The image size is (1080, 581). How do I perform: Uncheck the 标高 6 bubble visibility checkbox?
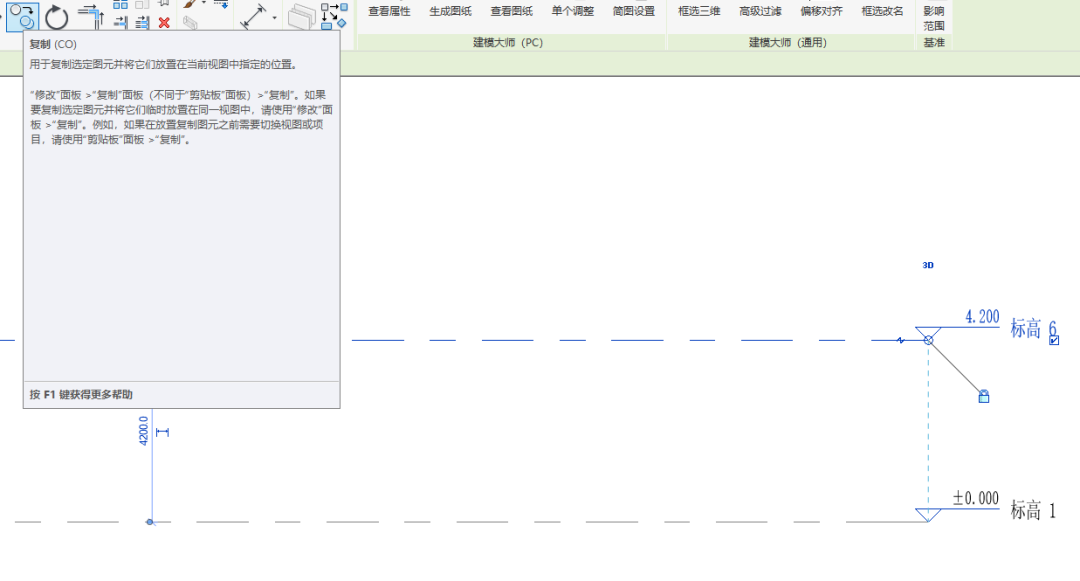tap(1054, 340)
